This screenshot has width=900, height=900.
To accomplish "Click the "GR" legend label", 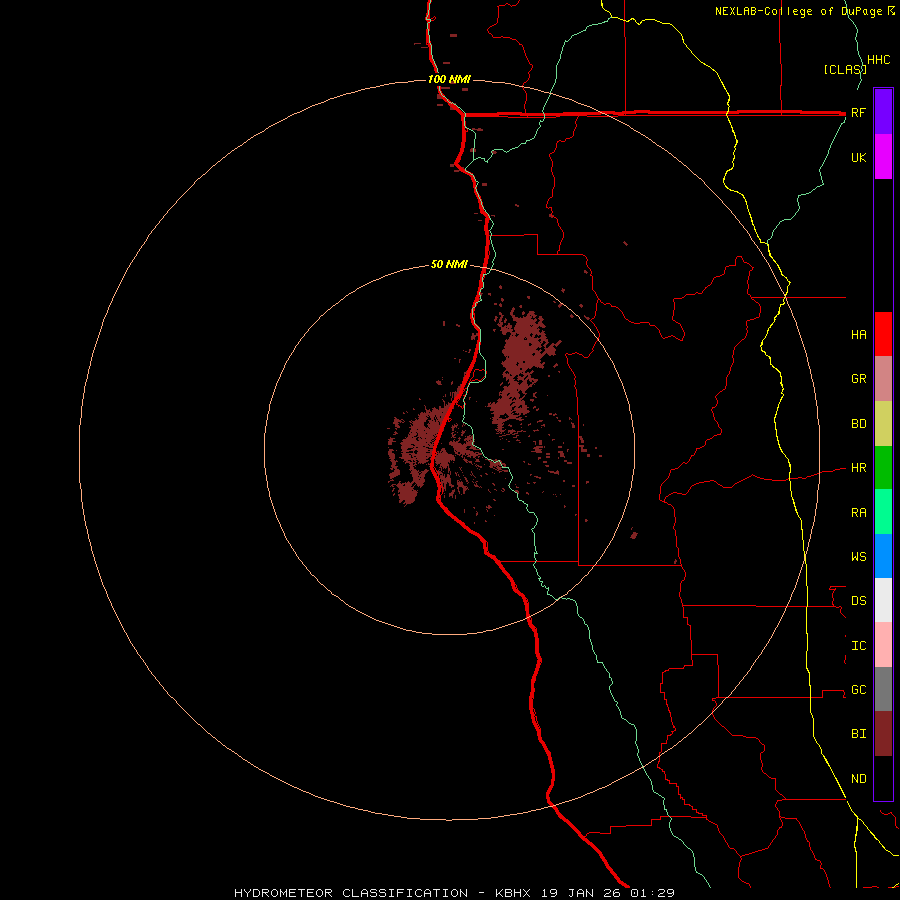I will click(x=859, y=379).
